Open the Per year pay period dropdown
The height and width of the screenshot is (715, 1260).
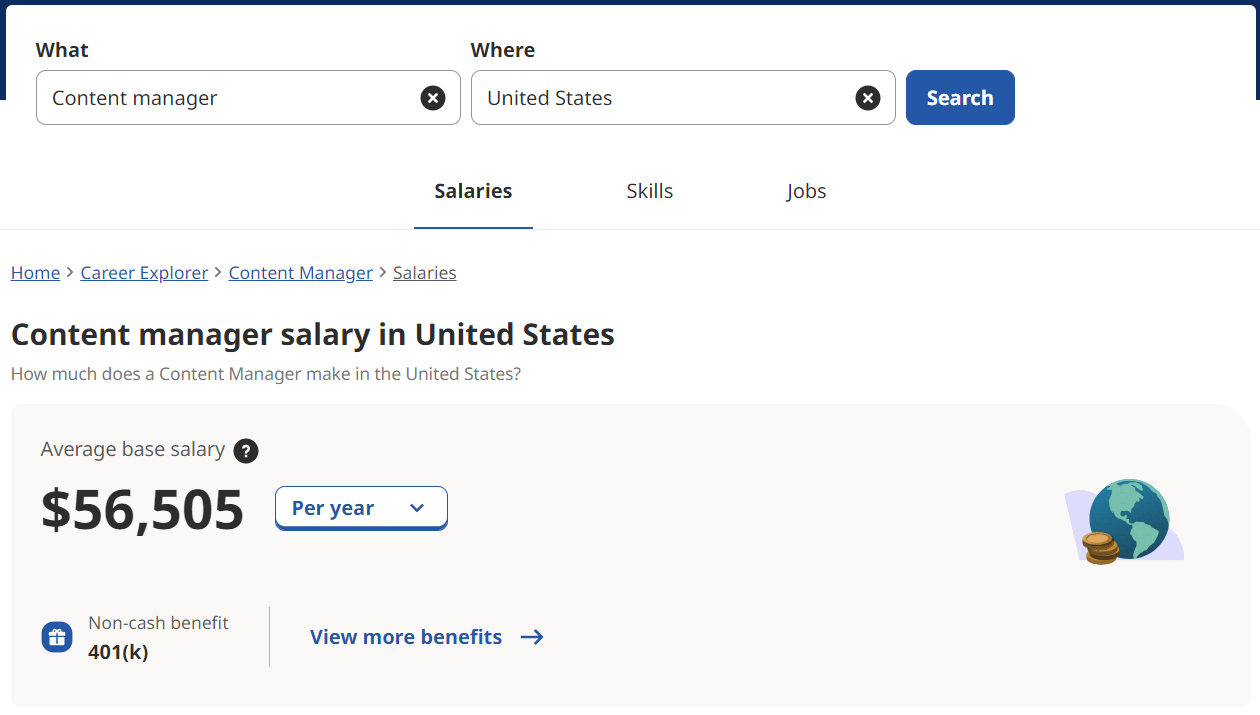pyautogui.click(x=361, y=508)
